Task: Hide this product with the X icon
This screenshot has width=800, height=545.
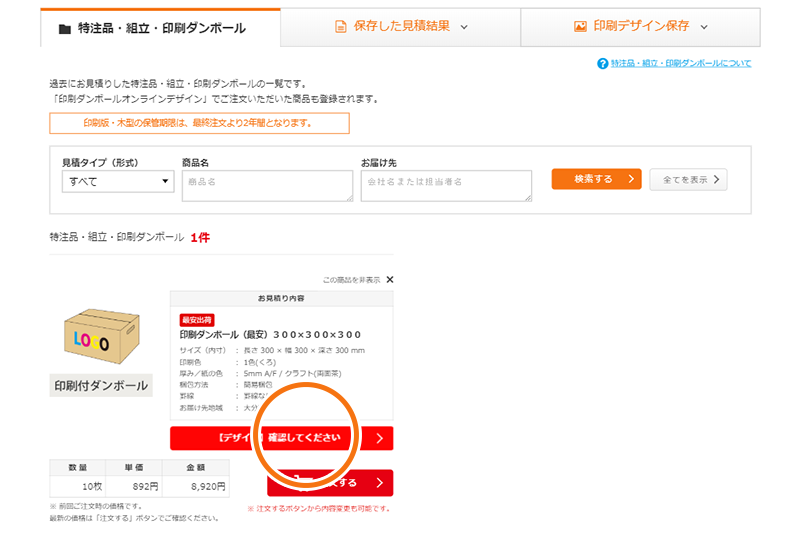Action: tap(390, 279)
